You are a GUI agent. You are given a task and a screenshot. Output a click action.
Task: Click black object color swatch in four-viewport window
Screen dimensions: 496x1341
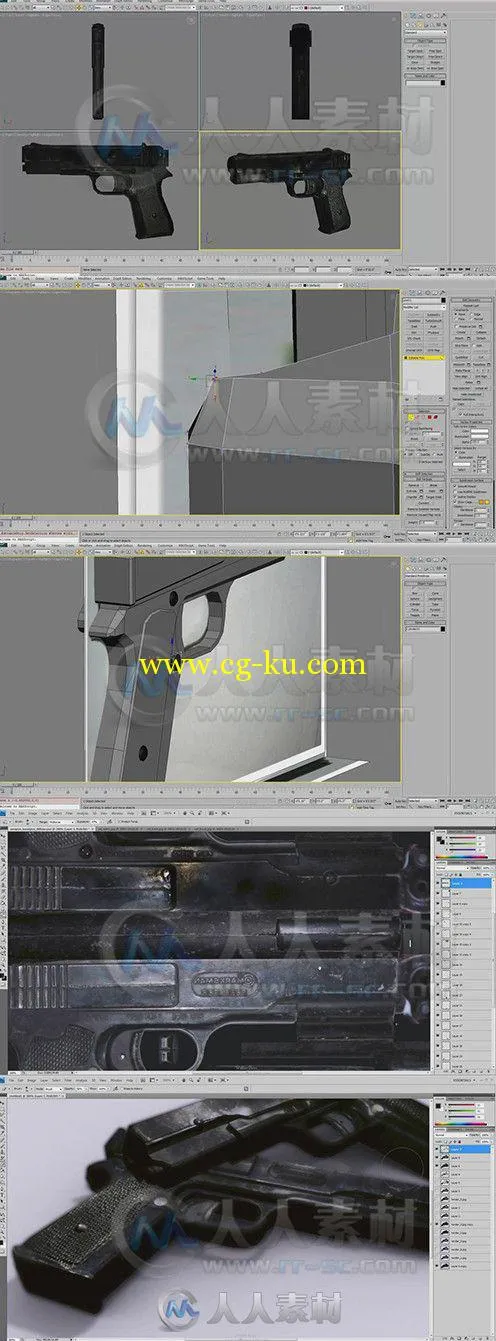coord(443,83)
